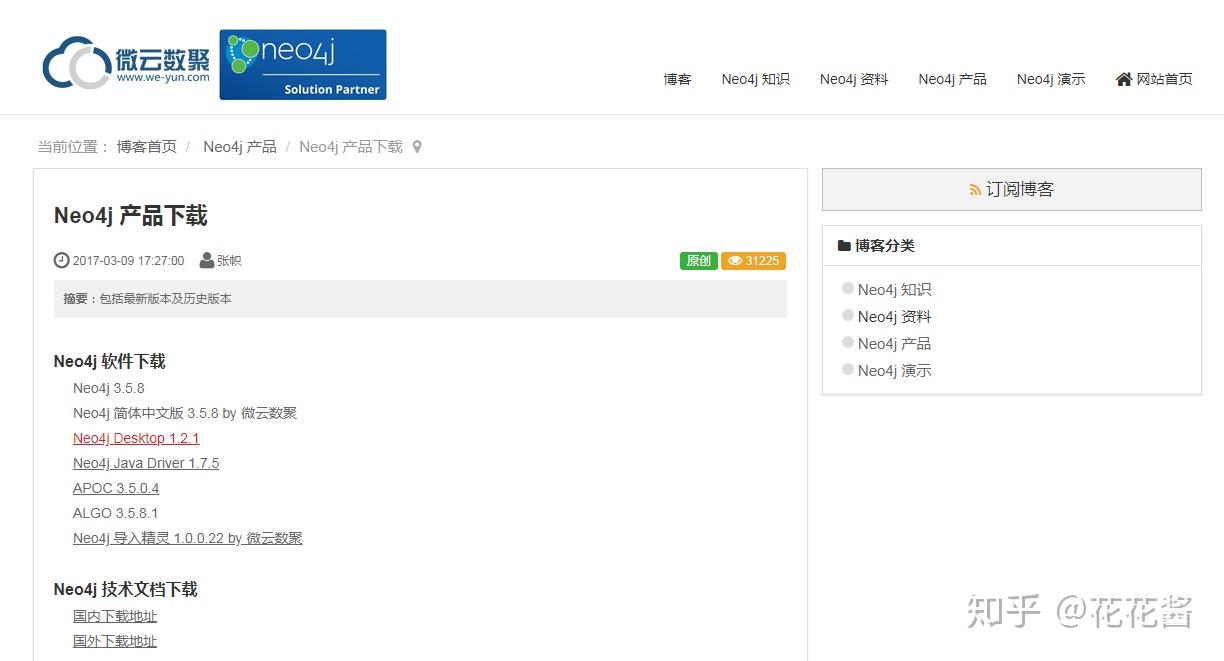Open the Neo4j Desktop 1.2.1 download link

pyautogui.click(x=136, y=438)
